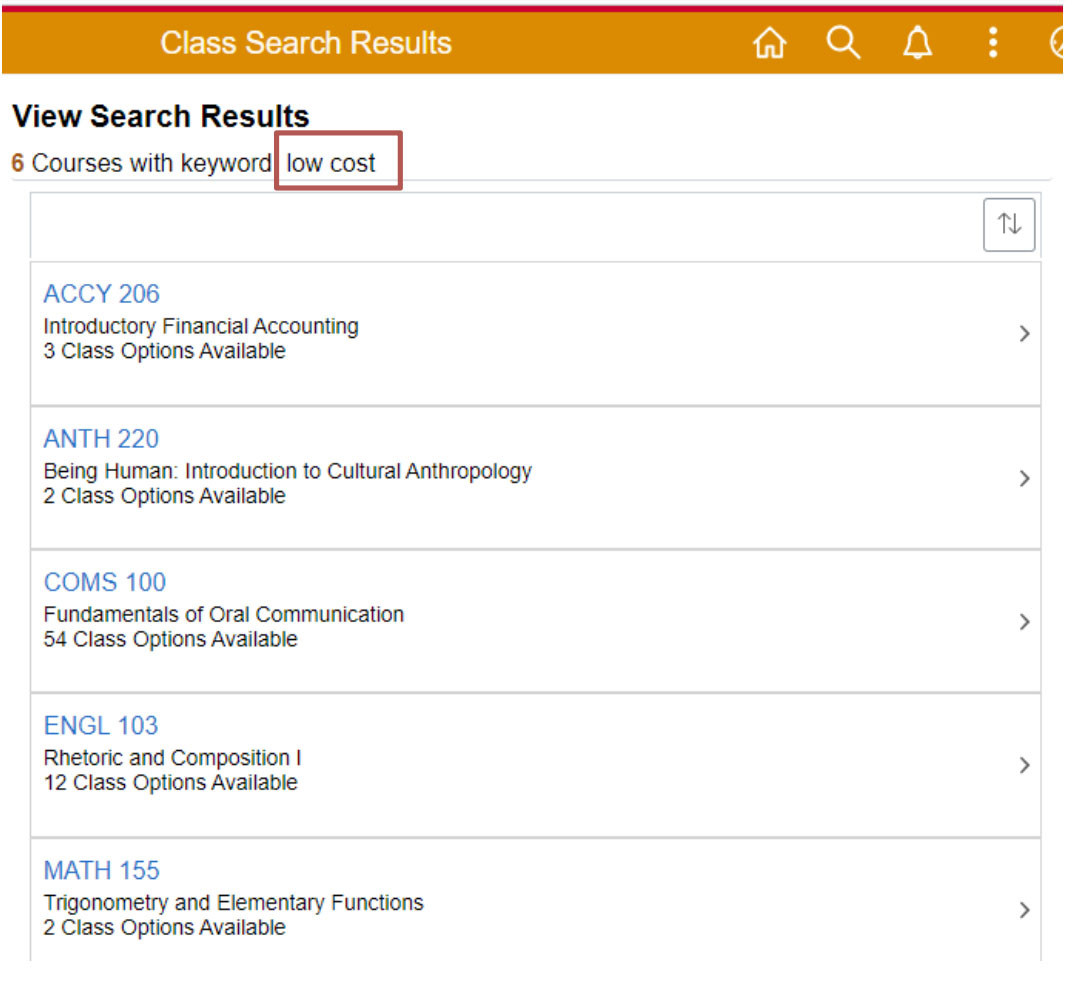Expand MATH 155 row chevron
Image resolution: width=1066 pixels, height=990 pixels.
(x=1024, y=910)
